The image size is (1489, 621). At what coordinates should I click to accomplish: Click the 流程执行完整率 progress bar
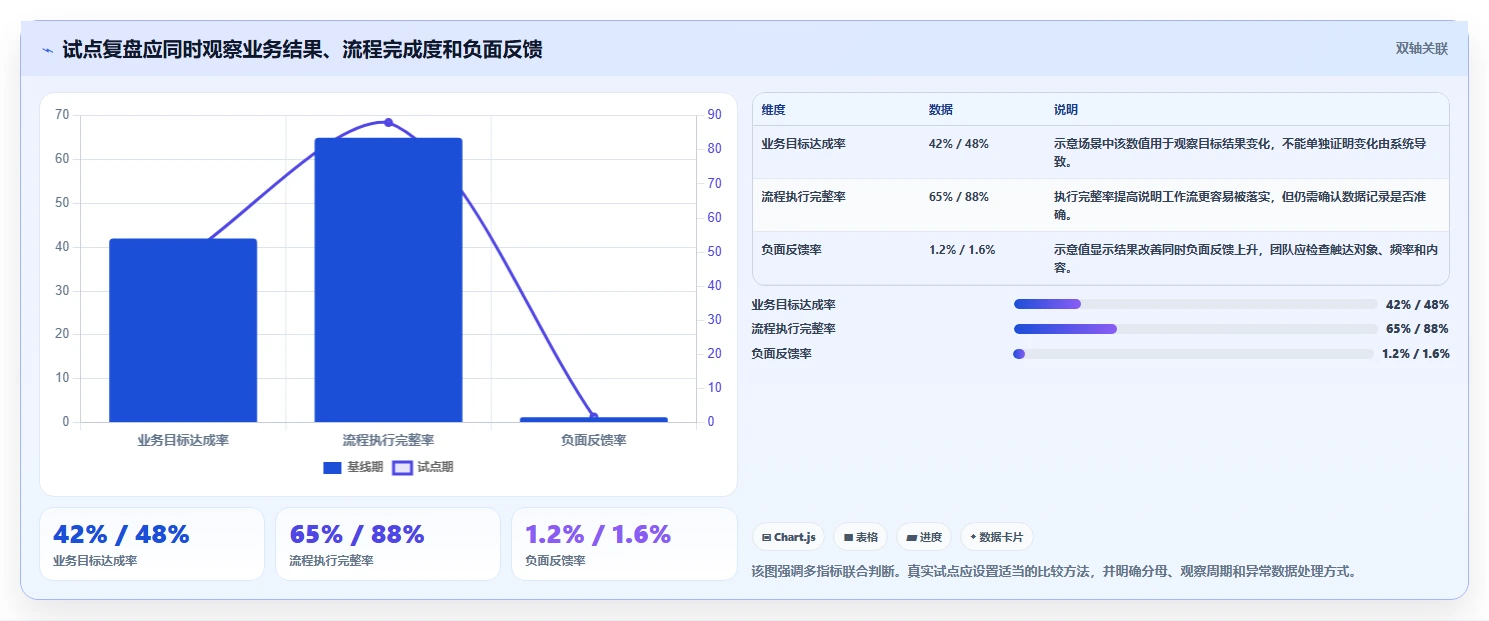[1196, 328]
